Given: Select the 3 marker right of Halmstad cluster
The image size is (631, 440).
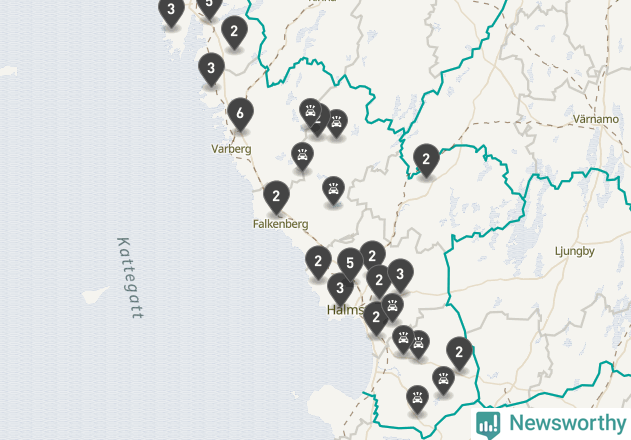Looking at the screenshot, I should click(x=400, y=275).
